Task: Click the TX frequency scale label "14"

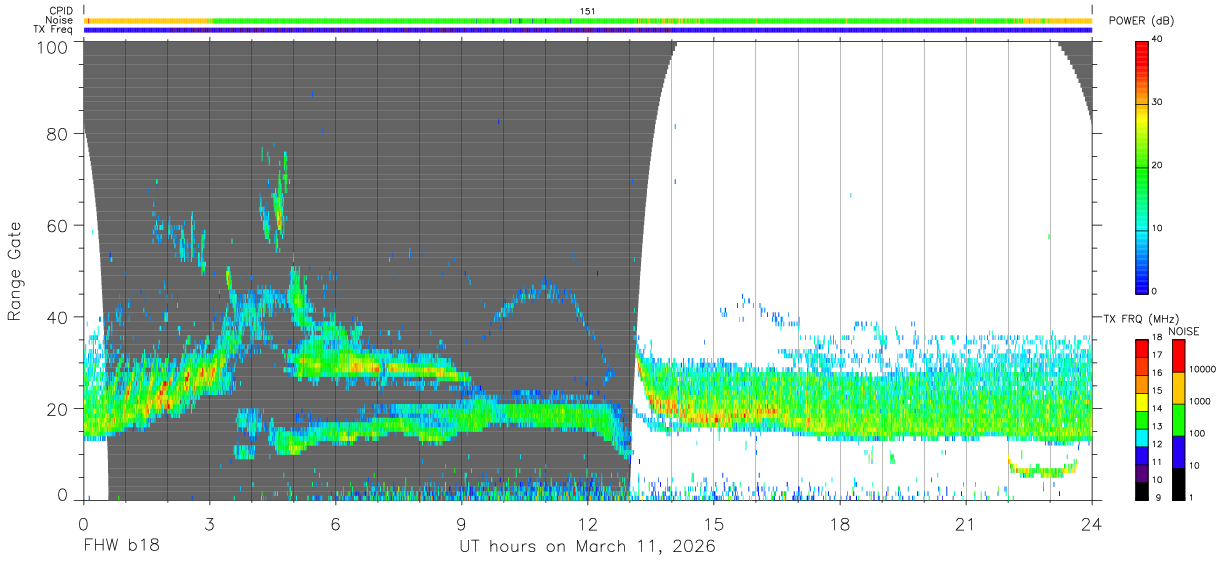Action: click(x=1157, y=410)
